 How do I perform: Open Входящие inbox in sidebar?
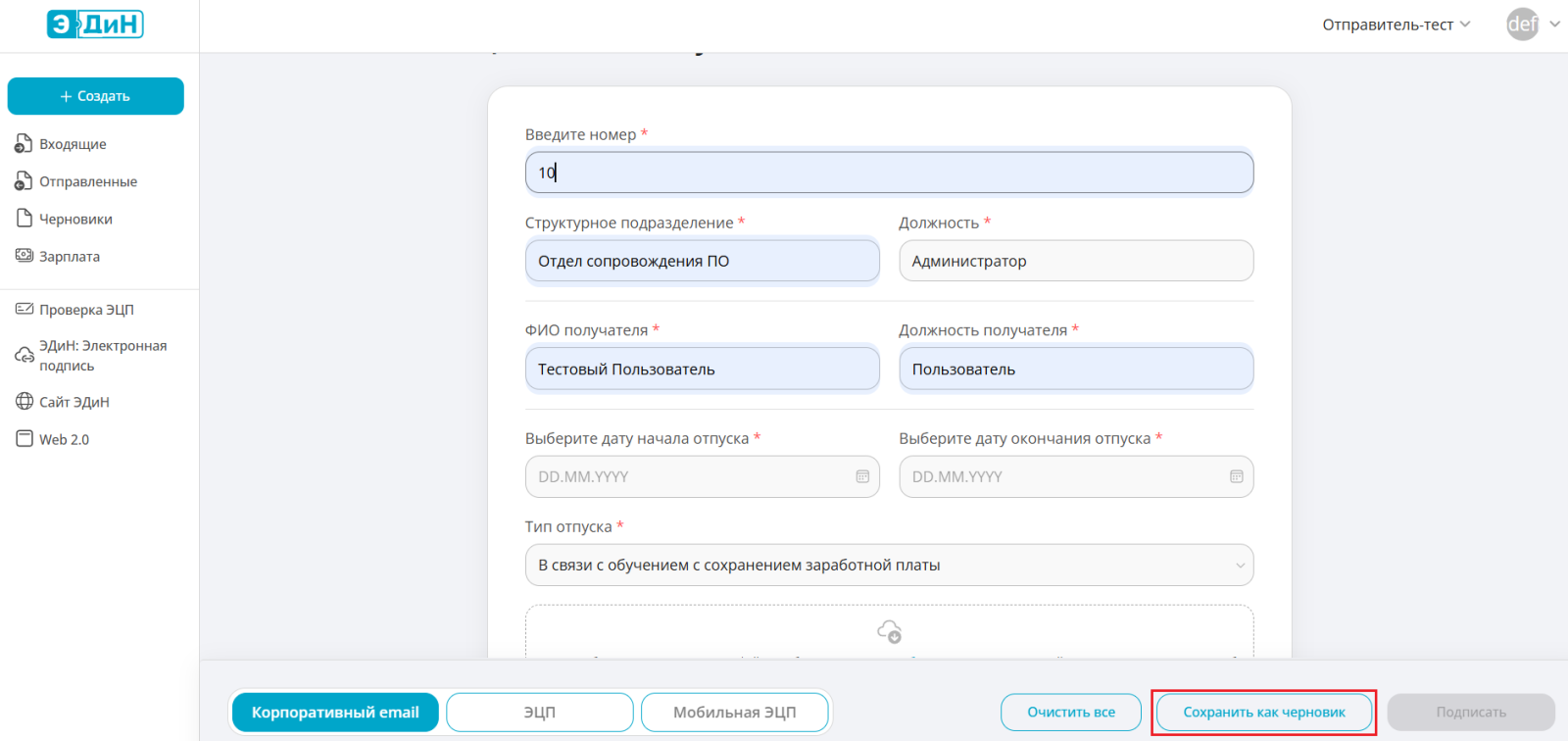[x=73, y=144]
